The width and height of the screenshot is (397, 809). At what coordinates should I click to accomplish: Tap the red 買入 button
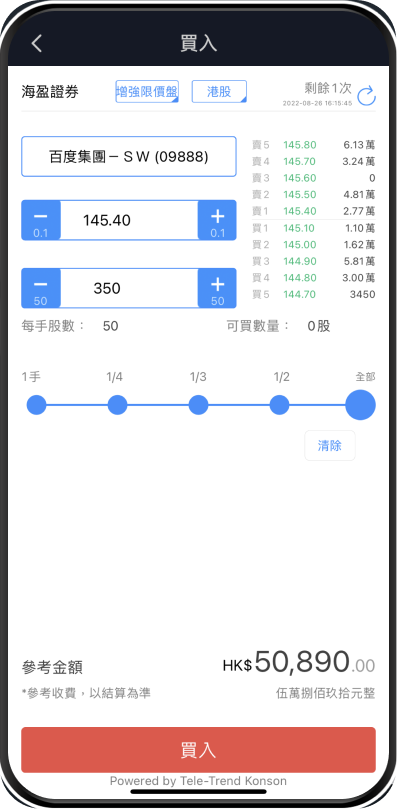(198, 750)
